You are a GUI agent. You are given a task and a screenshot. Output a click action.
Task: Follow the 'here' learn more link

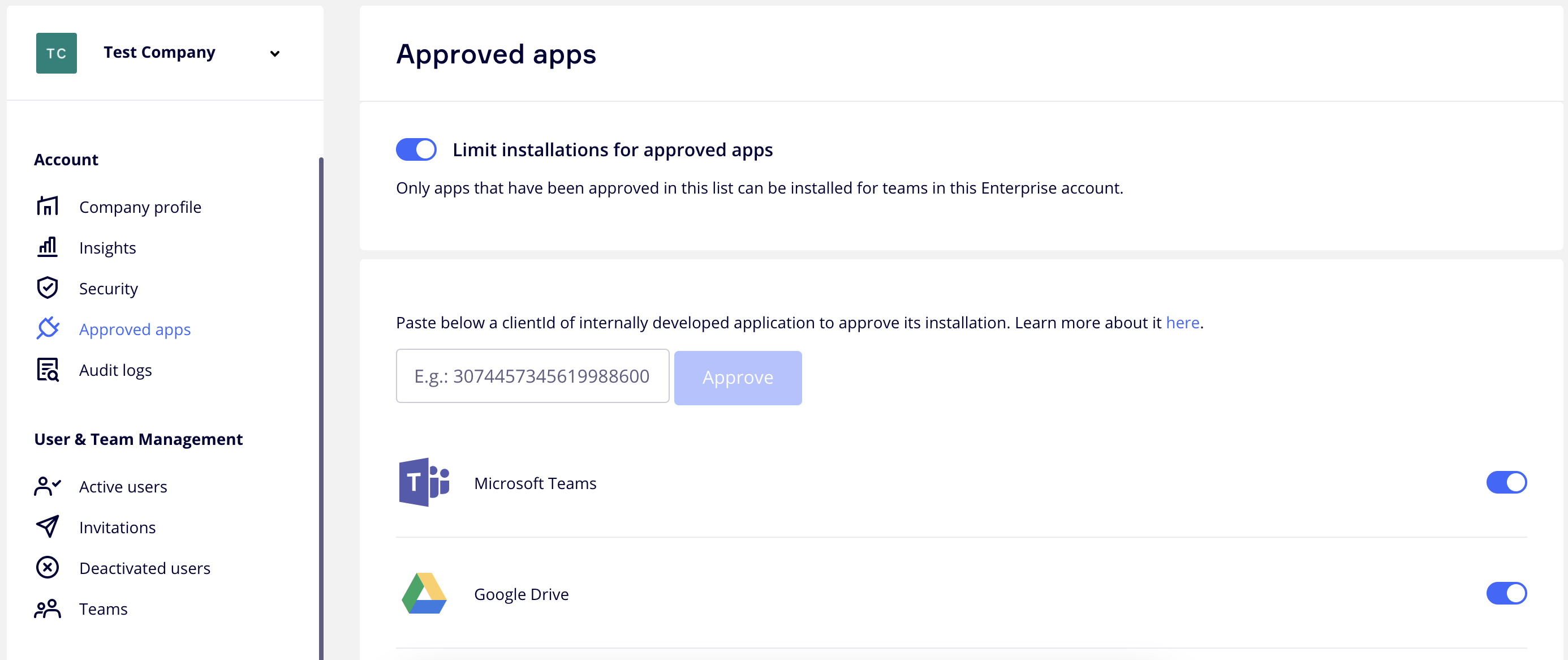(x=1182, y=323)
